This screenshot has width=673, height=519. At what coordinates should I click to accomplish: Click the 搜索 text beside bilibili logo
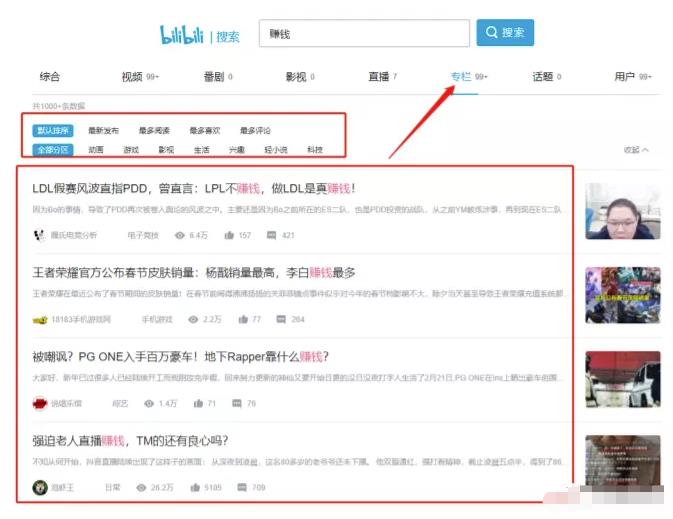pyautogui.click(x=228, y=37)
